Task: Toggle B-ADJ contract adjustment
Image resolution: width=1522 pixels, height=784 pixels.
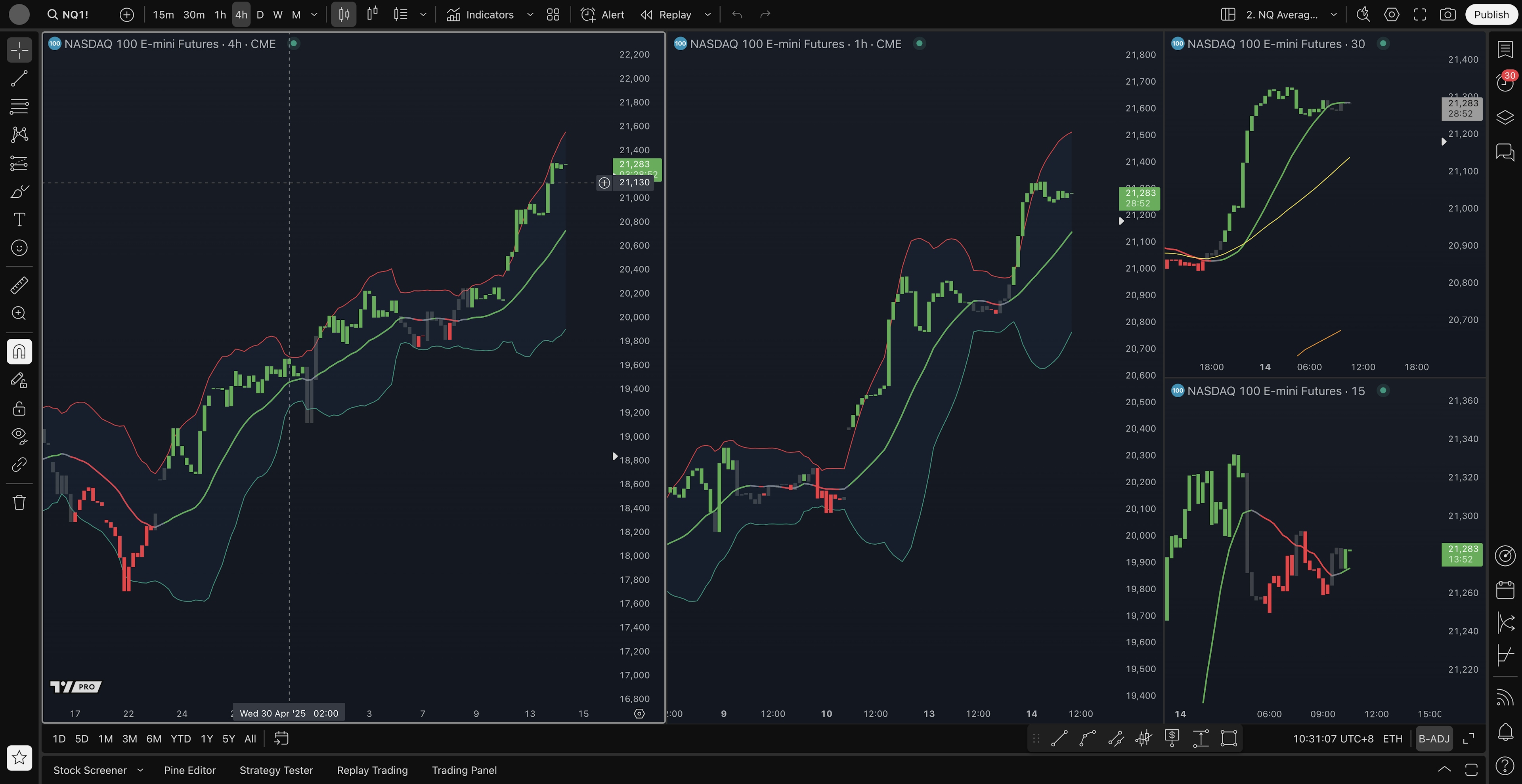Action: (x=1434, y=738)
